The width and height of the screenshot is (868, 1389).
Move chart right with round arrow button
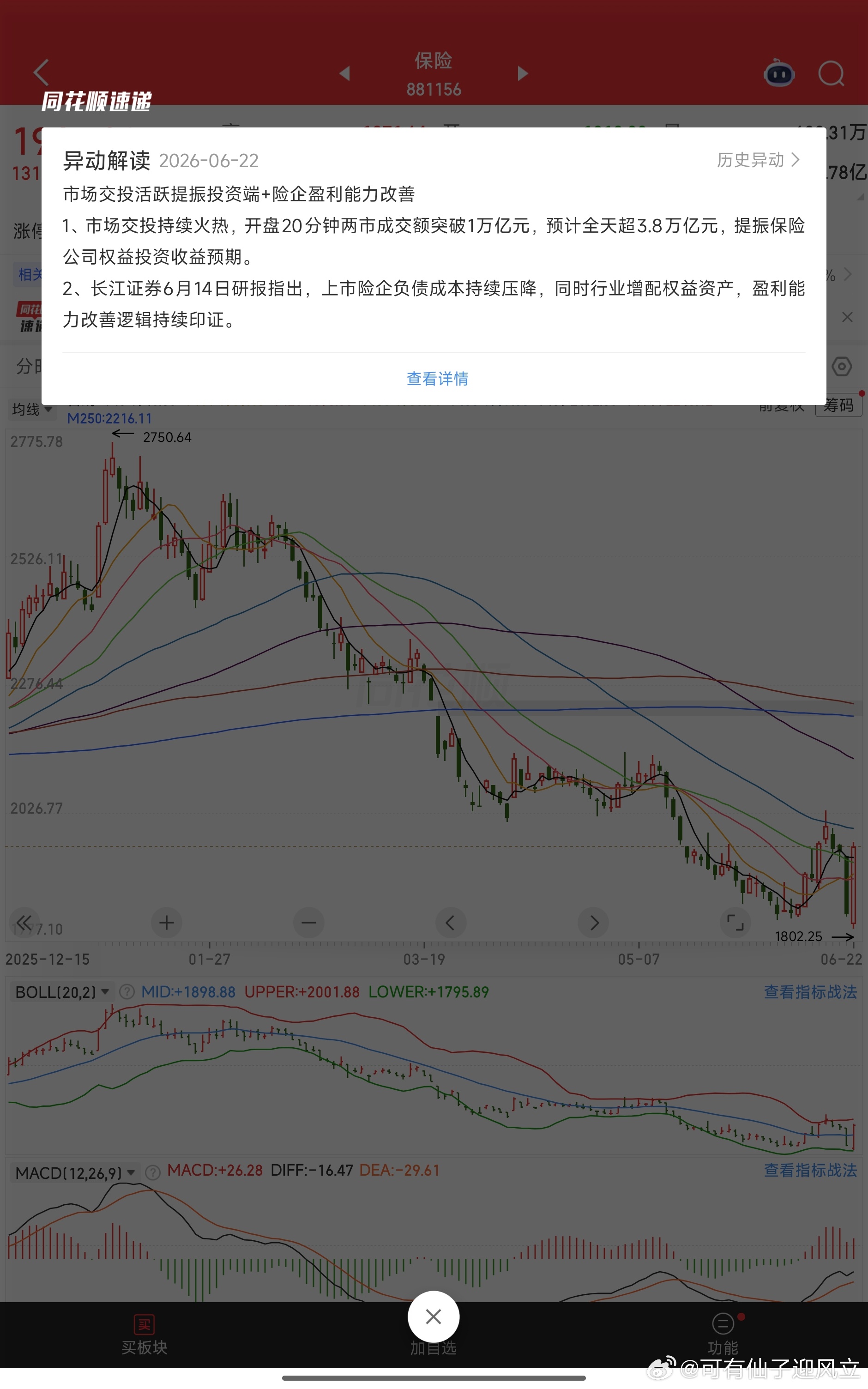point(594,923)
